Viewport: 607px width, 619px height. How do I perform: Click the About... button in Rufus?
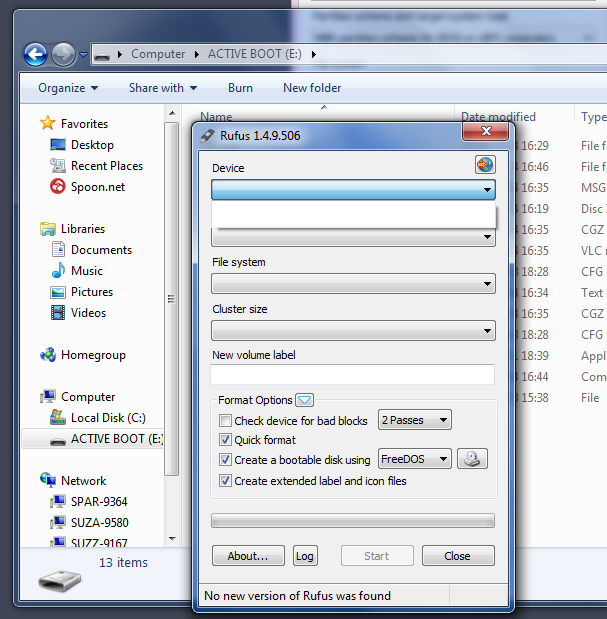[x=248, y=556]
